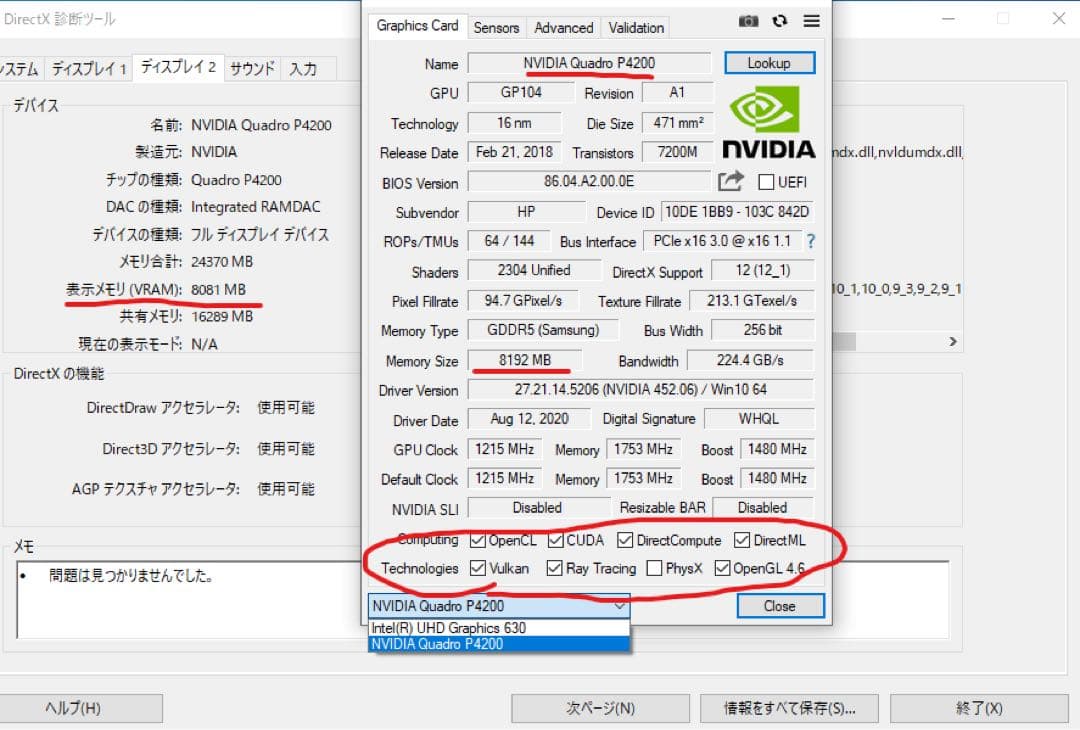Switch to the Sensors tab

coord(497,27)
